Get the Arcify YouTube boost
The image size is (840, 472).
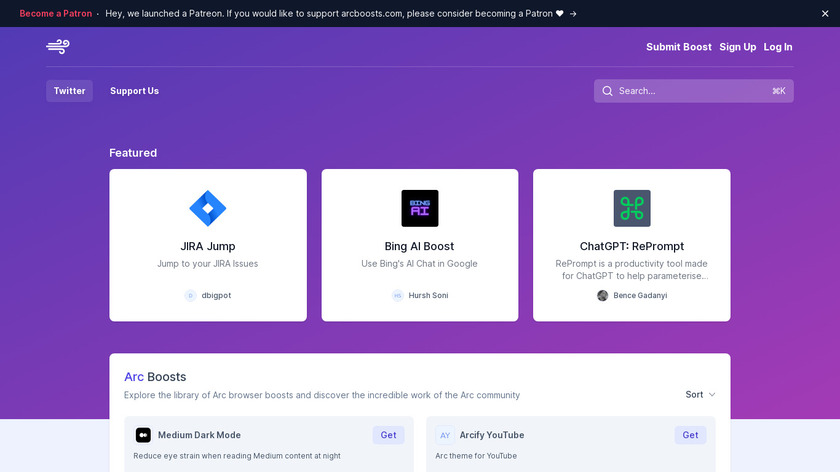[690, 435]
